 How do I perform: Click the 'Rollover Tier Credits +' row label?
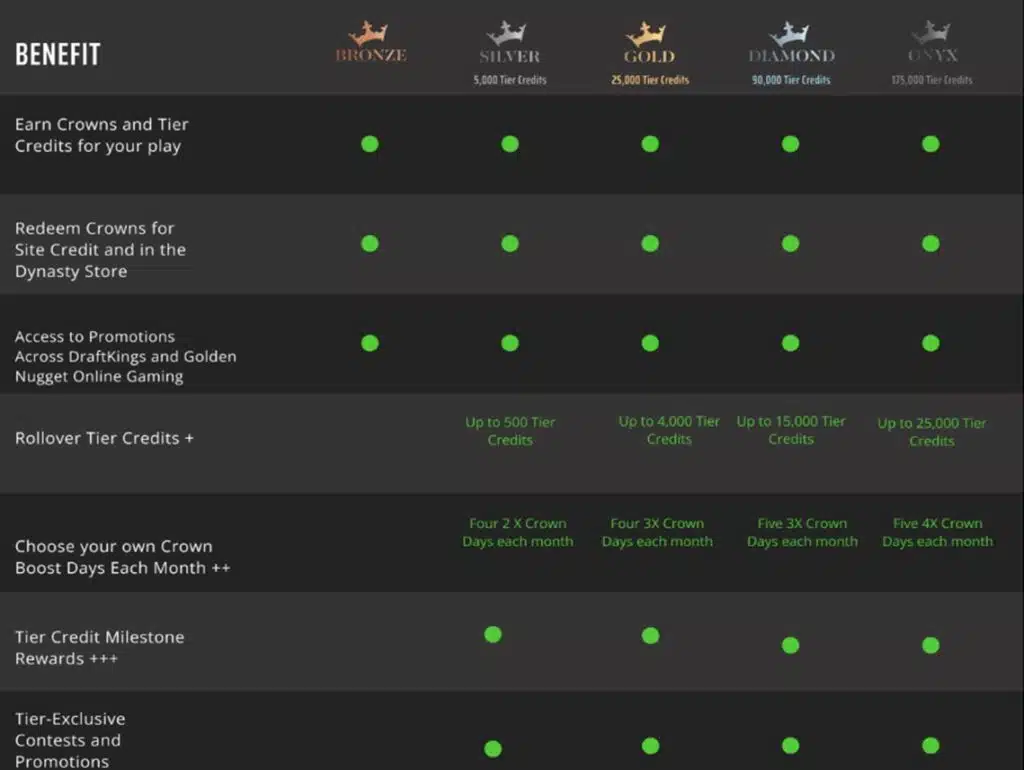104,438
